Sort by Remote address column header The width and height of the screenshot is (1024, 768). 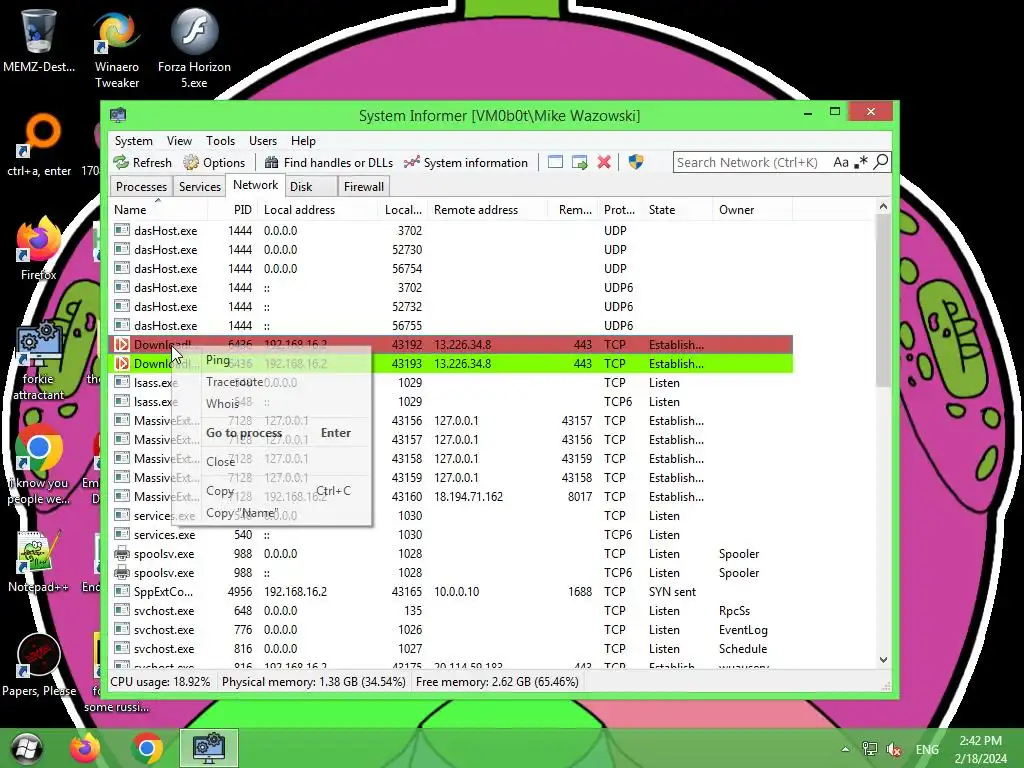(x=487, y=210)
